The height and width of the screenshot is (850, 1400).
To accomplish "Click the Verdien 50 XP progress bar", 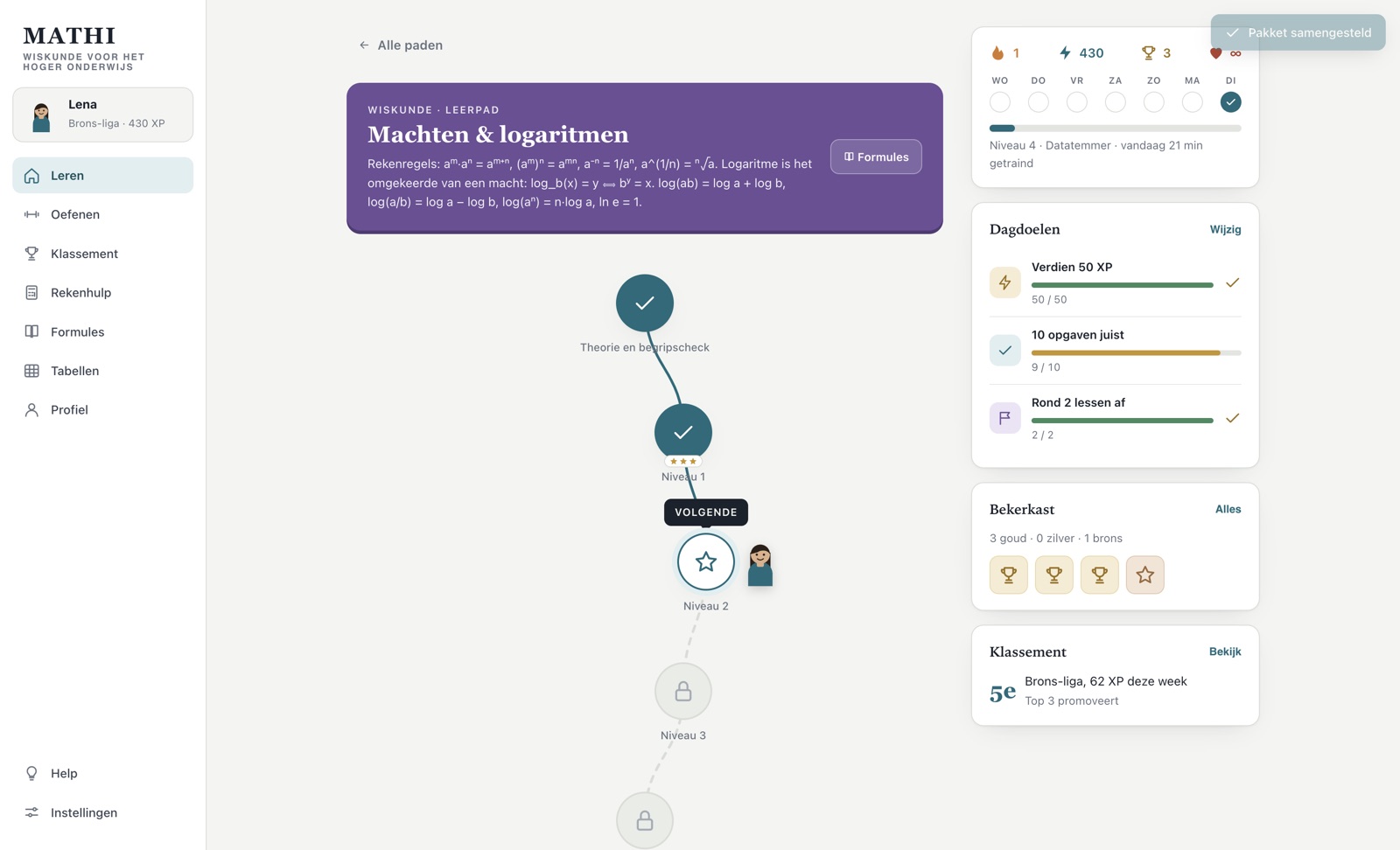I will [x=1123, y=285].
